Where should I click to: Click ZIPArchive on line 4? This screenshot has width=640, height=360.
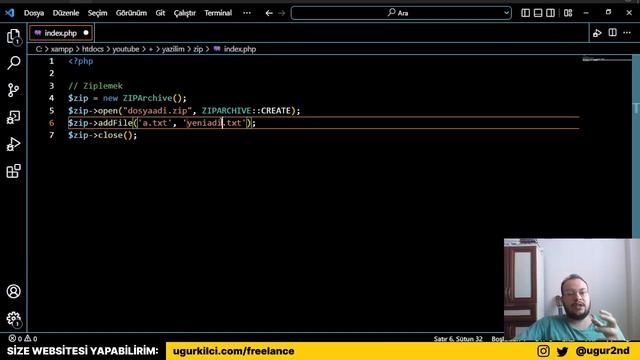point(147,98)
